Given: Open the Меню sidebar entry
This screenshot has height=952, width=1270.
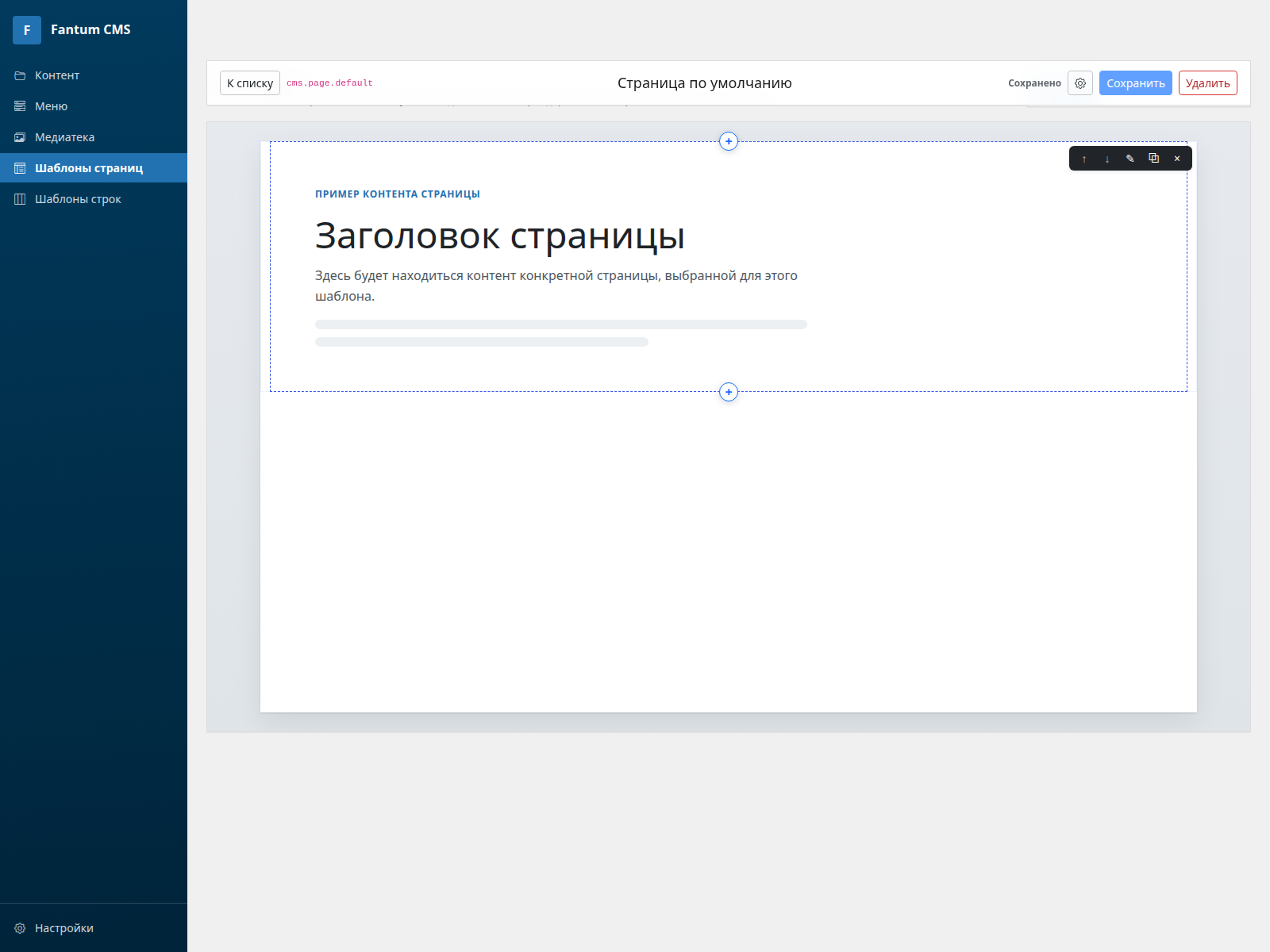Looking at the screenshot, I should pyautogui.click(x=51, y=106).
